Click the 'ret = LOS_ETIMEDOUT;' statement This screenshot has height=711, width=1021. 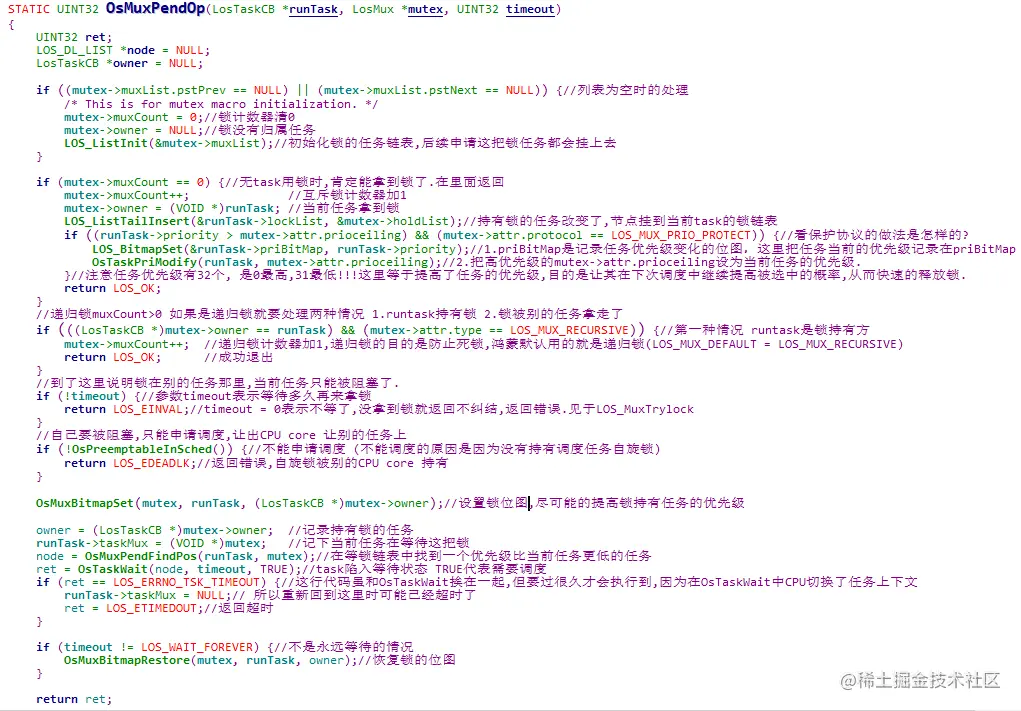point(133,608)
